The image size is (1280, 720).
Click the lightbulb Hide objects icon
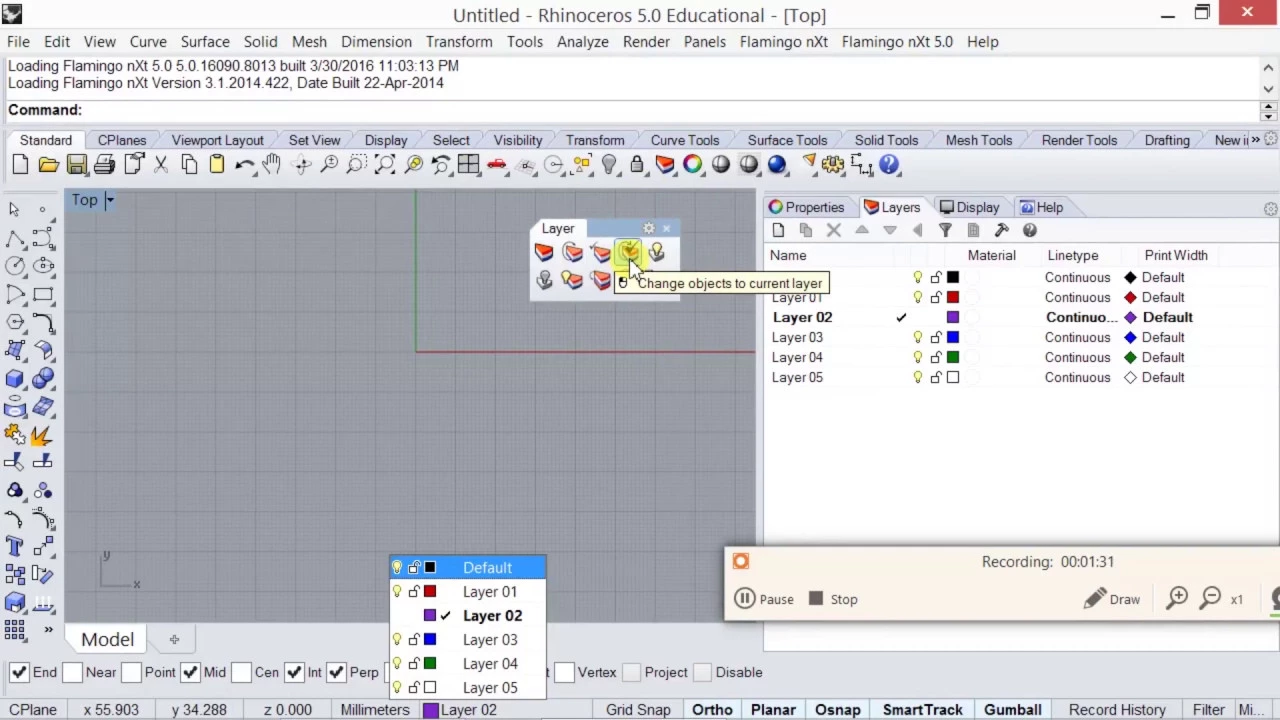(x=609, y=165)
